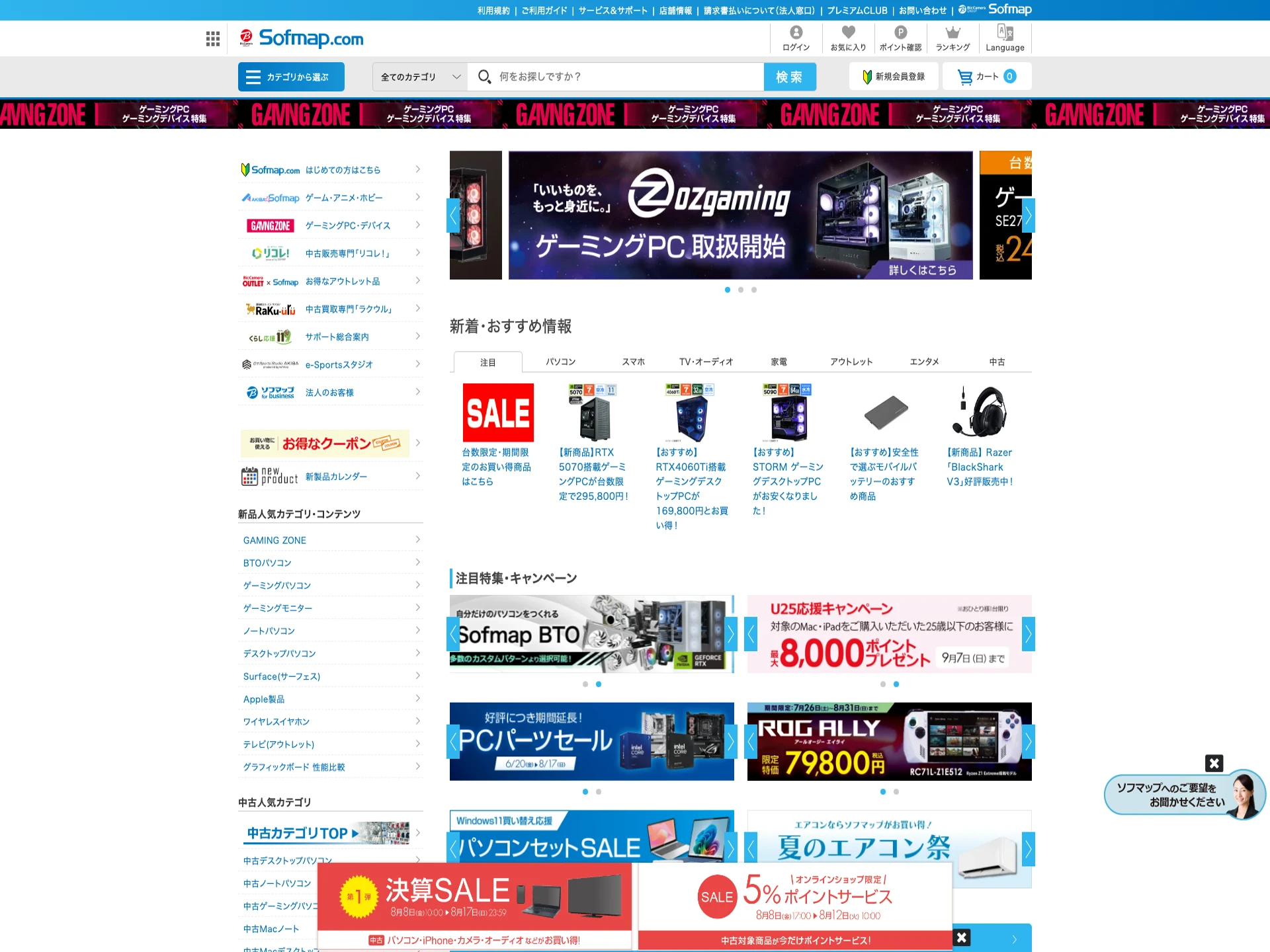This screenshot has width=1270, height=952.
Task: Open 決算SALE popup banner
Action: pos(475,906)
